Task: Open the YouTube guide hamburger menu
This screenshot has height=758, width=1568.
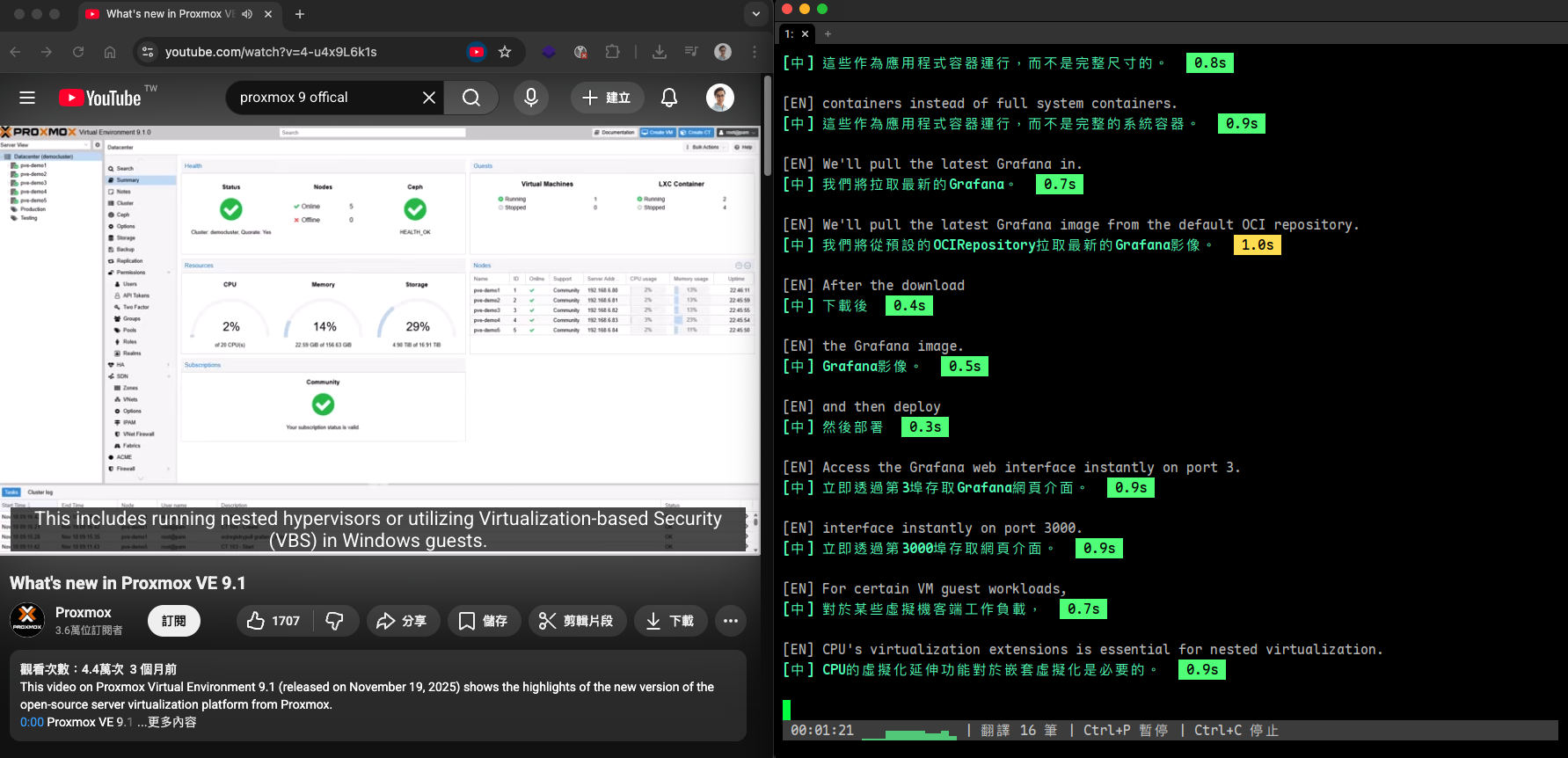Action: pyautogui.click(x=27, y=98)
